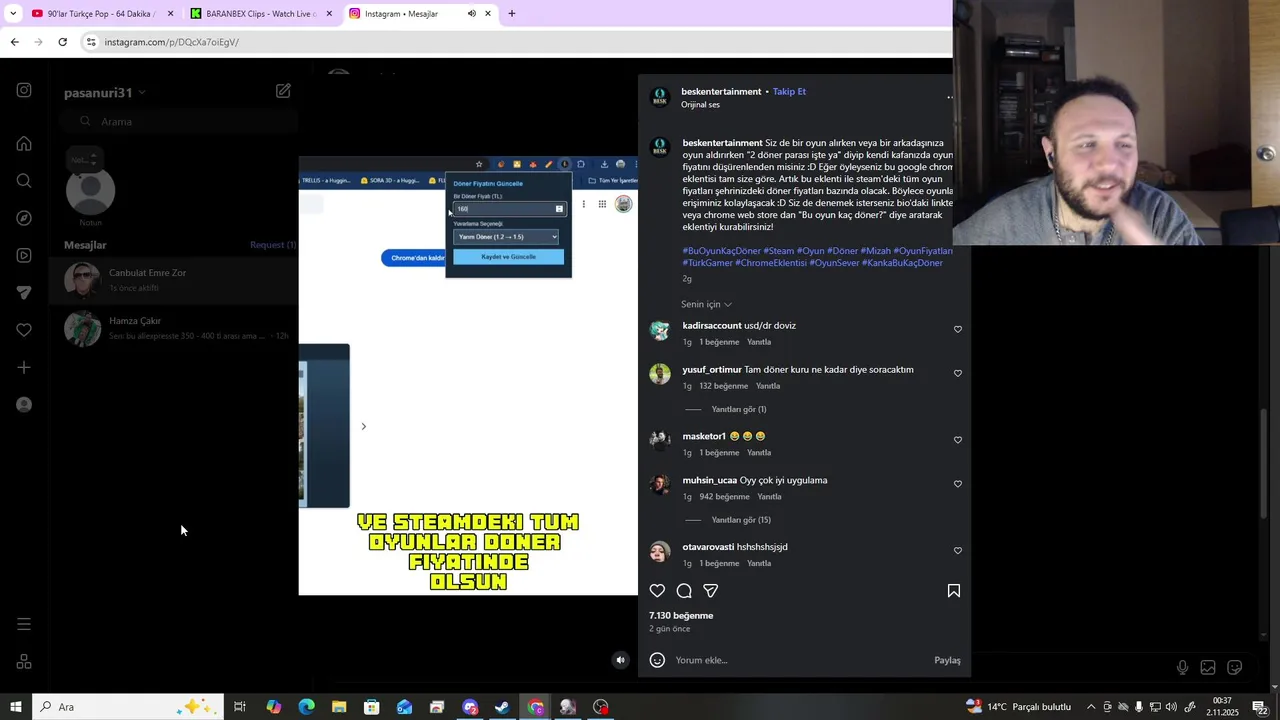
Task: Like otavarovasti's comment
Action: tap(958, 551)
